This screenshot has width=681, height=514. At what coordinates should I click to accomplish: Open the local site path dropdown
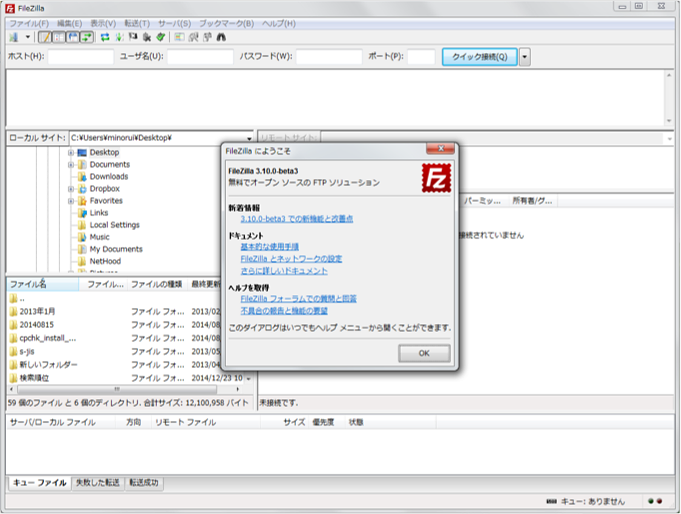249,139
